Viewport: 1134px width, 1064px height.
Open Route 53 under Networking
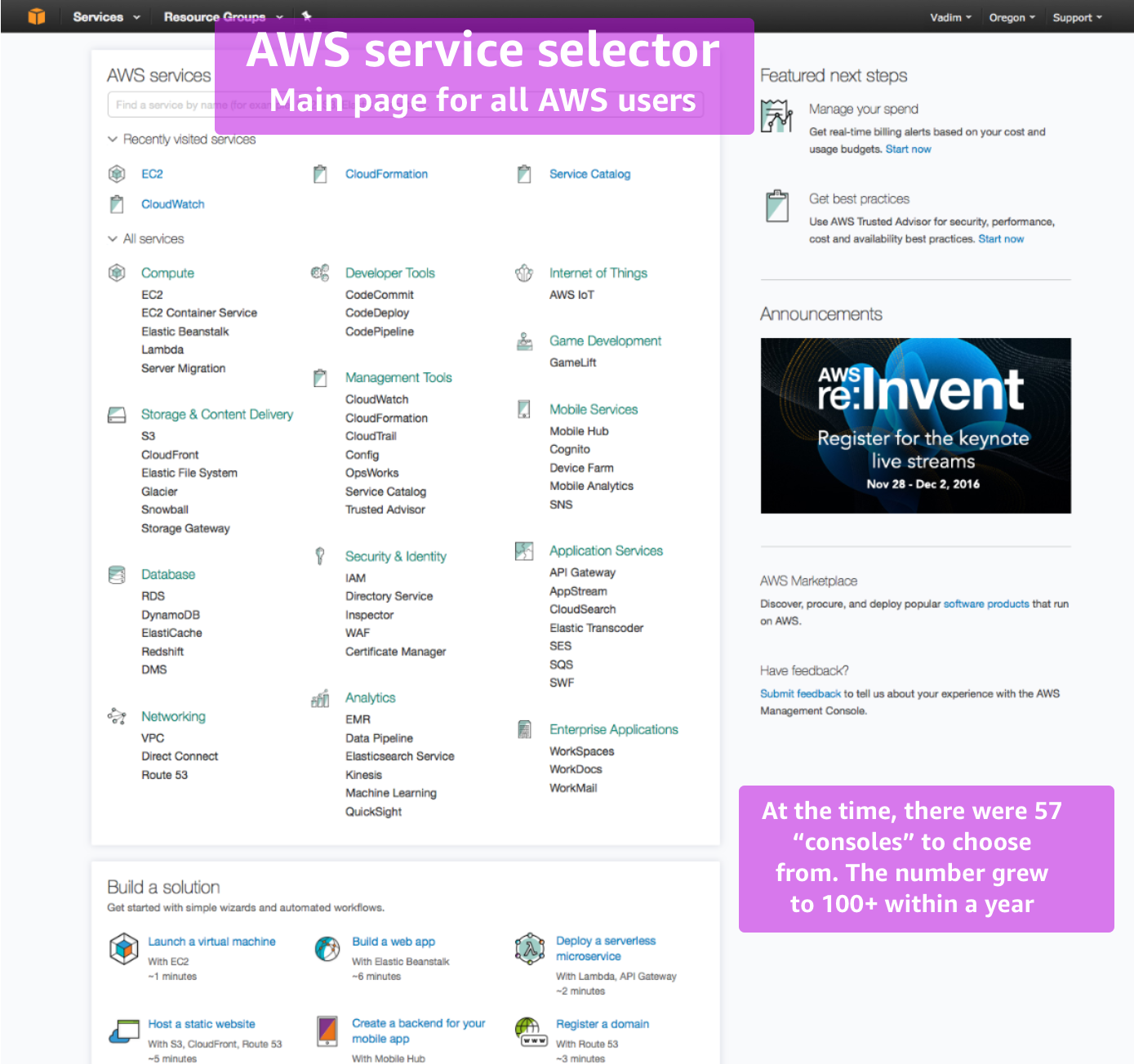pos(164,775)
